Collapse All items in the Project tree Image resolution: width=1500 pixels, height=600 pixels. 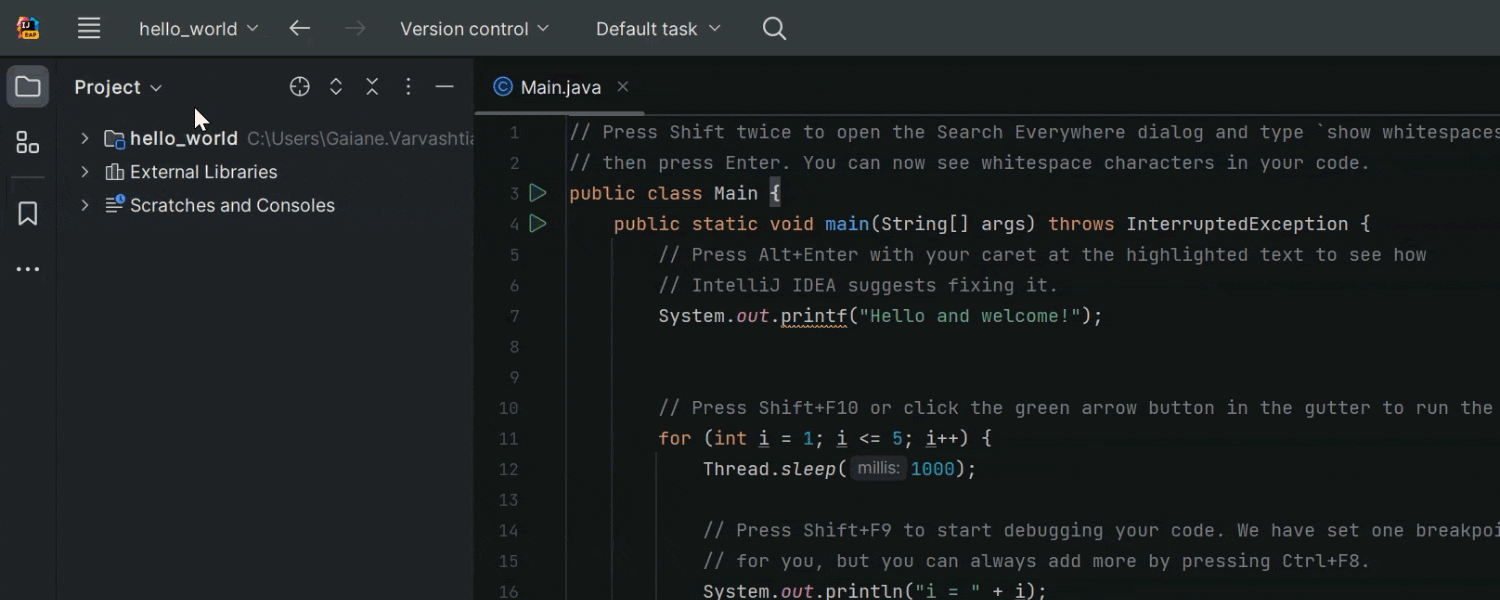click(372, 87)
